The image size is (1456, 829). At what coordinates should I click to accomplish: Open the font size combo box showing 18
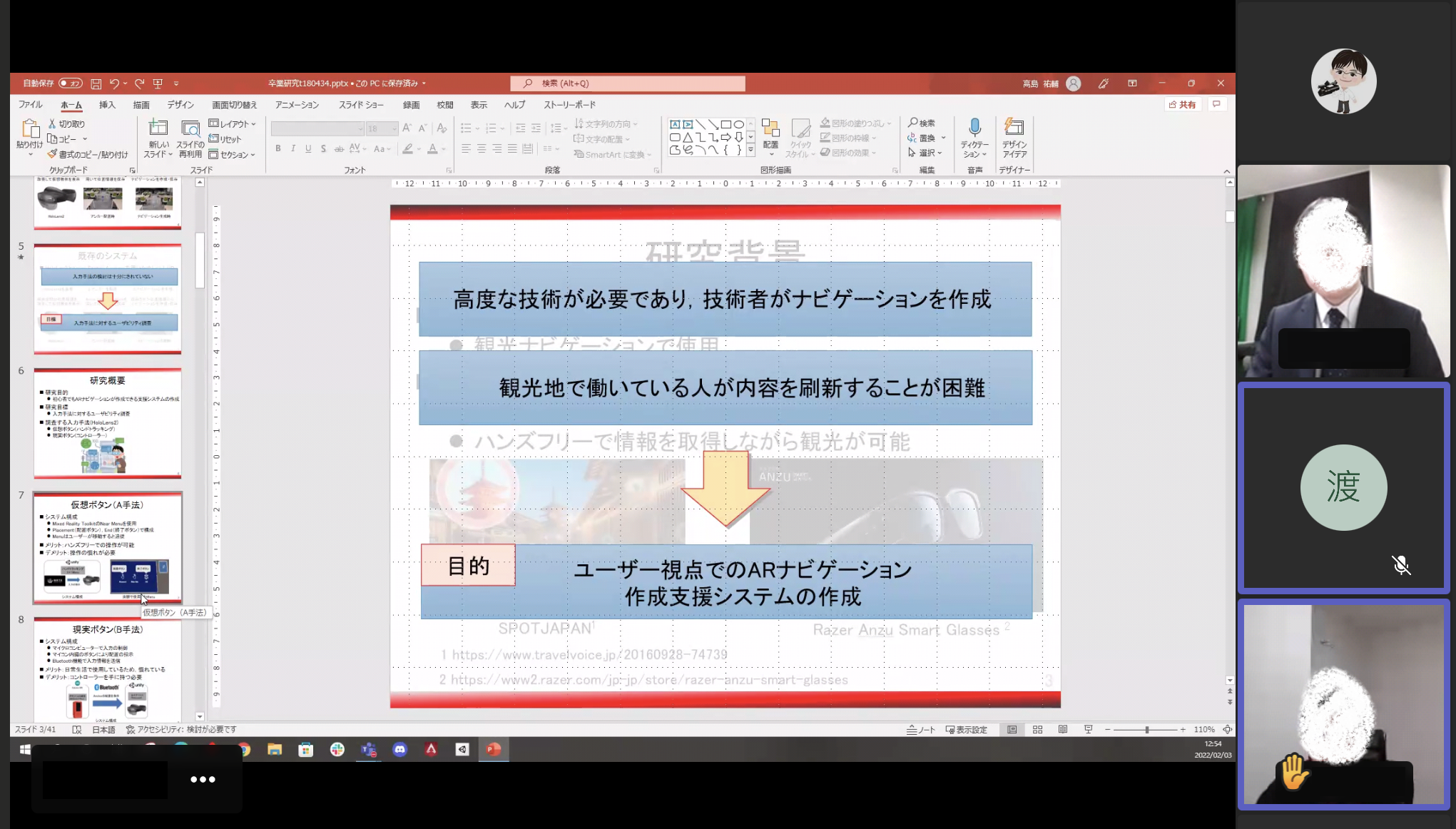382,128
